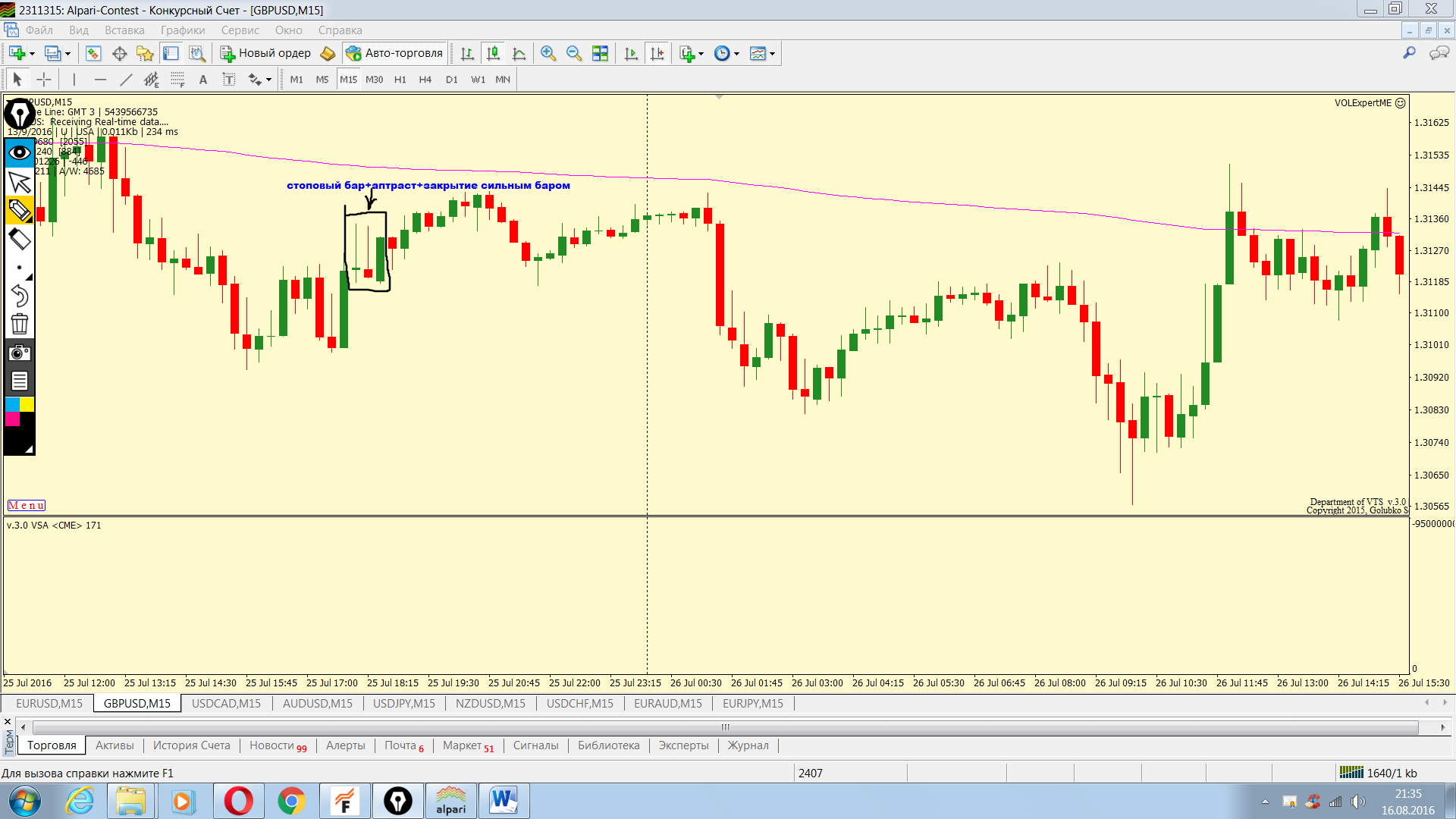Expand the templates dropdown

click(x=772, y=54)
